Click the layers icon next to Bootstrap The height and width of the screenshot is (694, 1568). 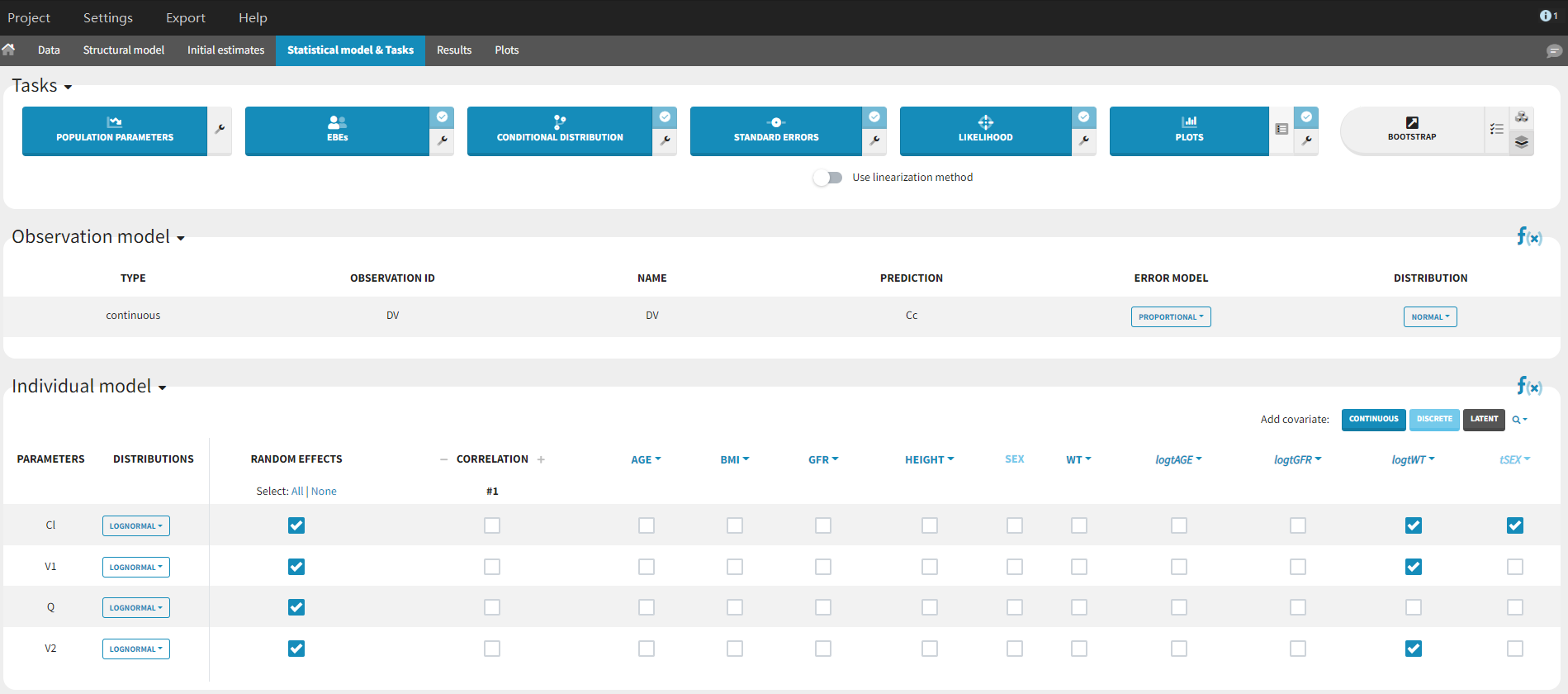(1522, 142)
